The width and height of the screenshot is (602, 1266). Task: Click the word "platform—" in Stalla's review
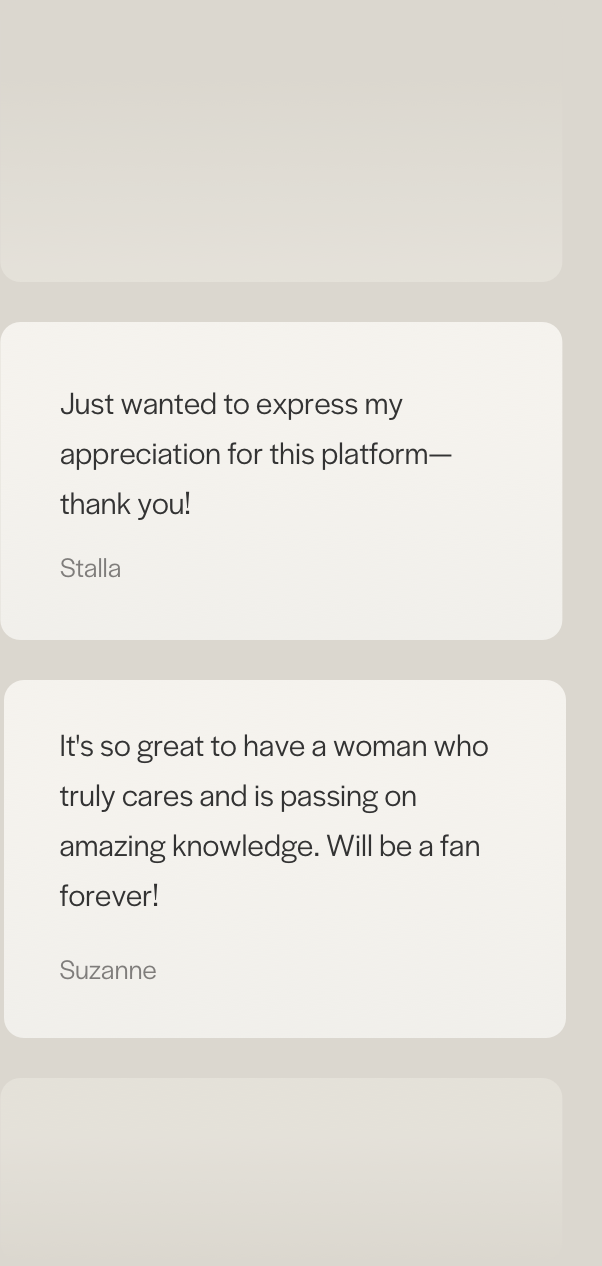pyautogui.click(x=387, y=454)
